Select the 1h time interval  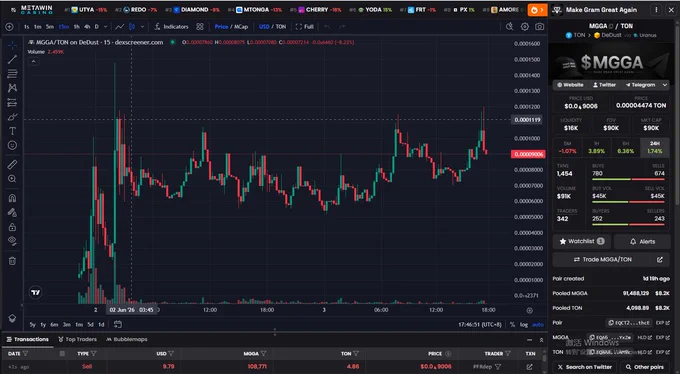[77, 27]
